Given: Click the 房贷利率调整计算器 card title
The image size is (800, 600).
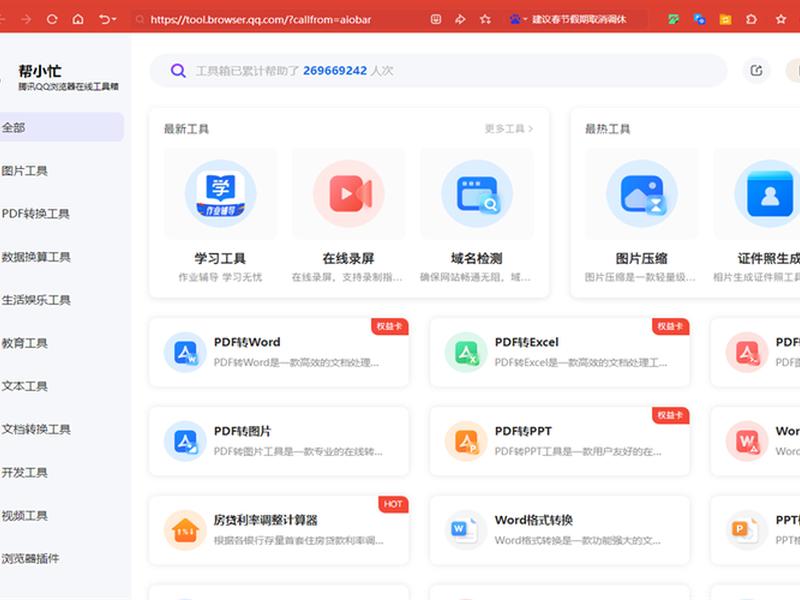Looking at the screenshot, I should click(x=265, y=520).
